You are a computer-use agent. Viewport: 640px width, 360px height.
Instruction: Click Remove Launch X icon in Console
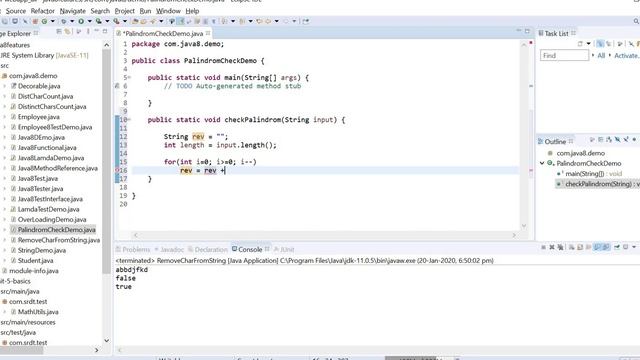point(552,247)
